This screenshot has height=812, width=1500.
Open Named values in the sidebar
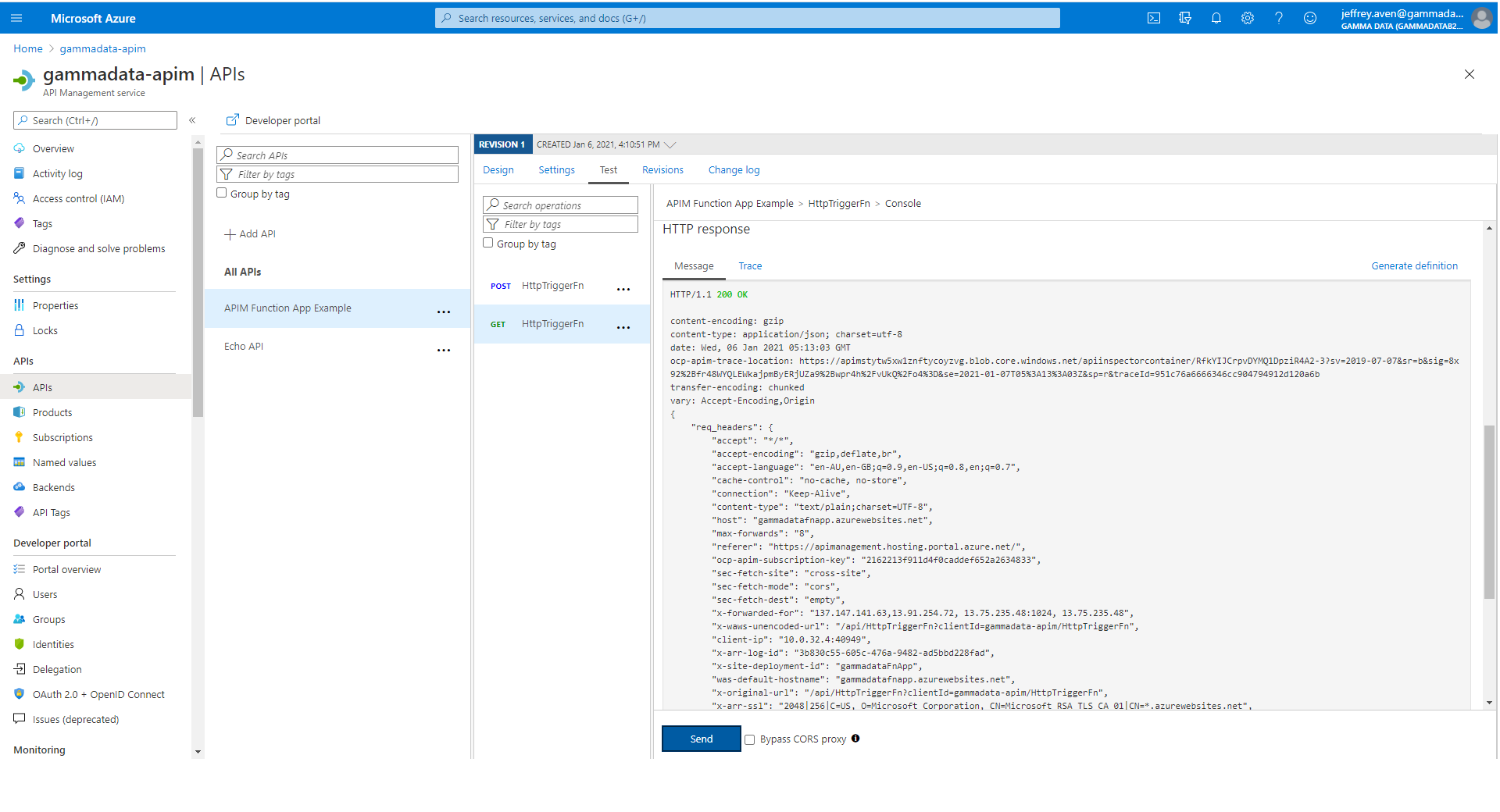[x=64, y=462]
